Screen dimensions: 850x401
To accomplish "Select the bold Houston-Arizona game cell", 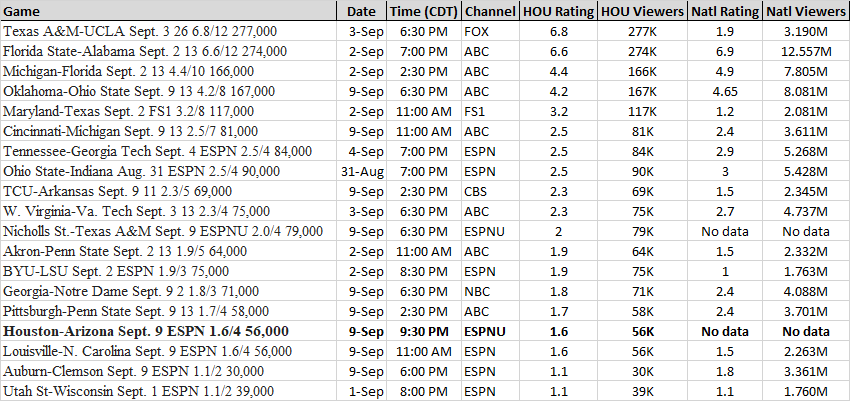I will [x=168, y=332].
